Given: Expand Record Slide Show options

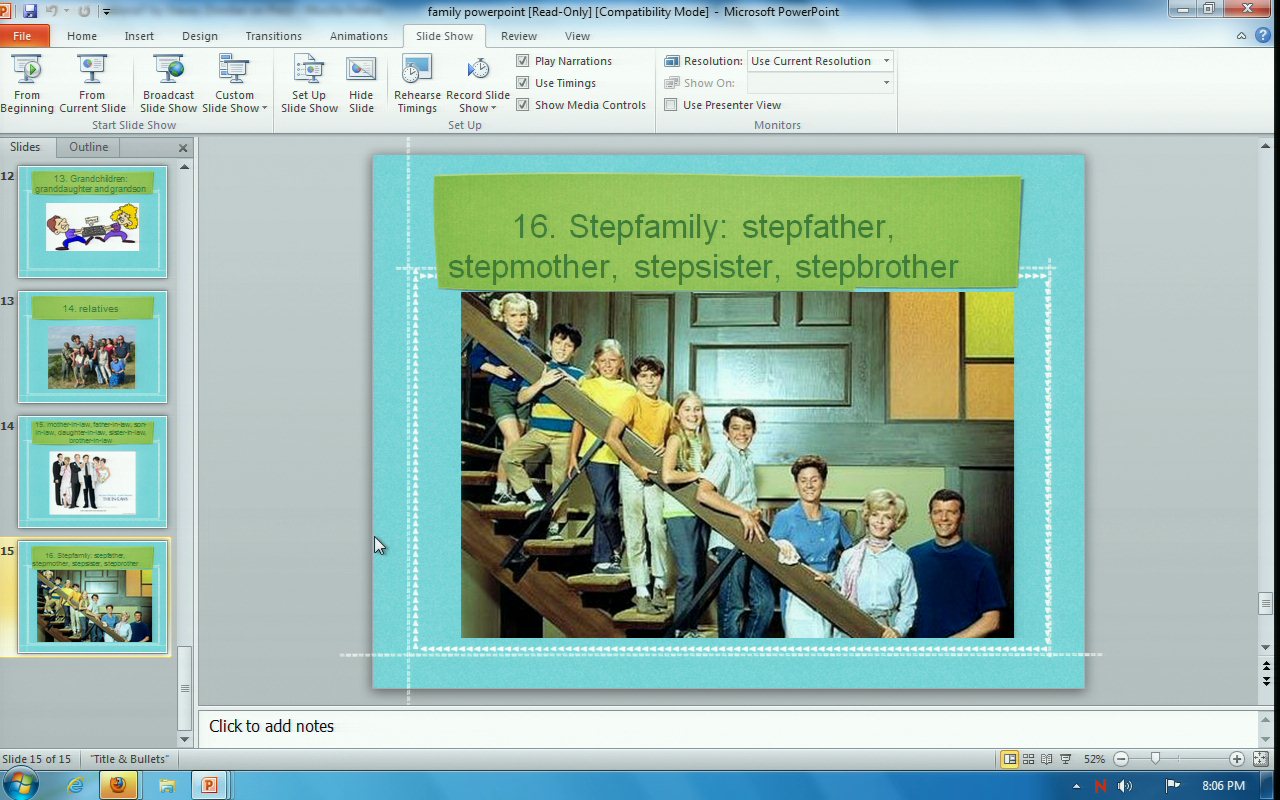Looking at the screenshot, I should pyautogui.click(x=478, y=108).
